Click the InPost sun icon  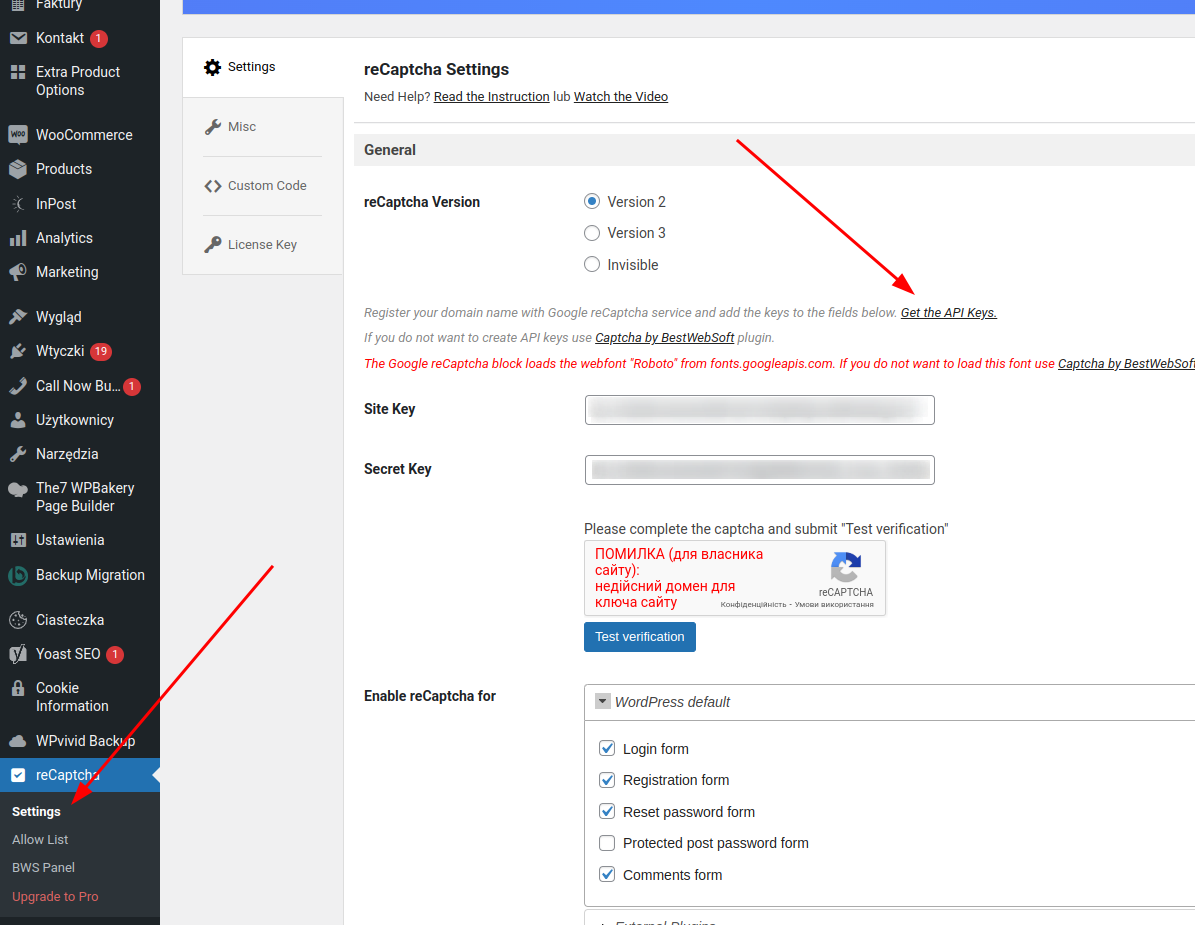pyautogui.click(x=18, y=203)
